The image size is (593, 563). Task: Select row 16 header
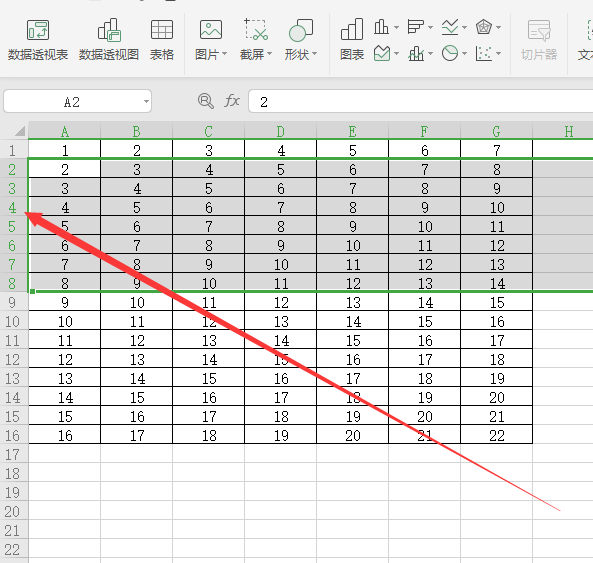[x=14, y=434]
